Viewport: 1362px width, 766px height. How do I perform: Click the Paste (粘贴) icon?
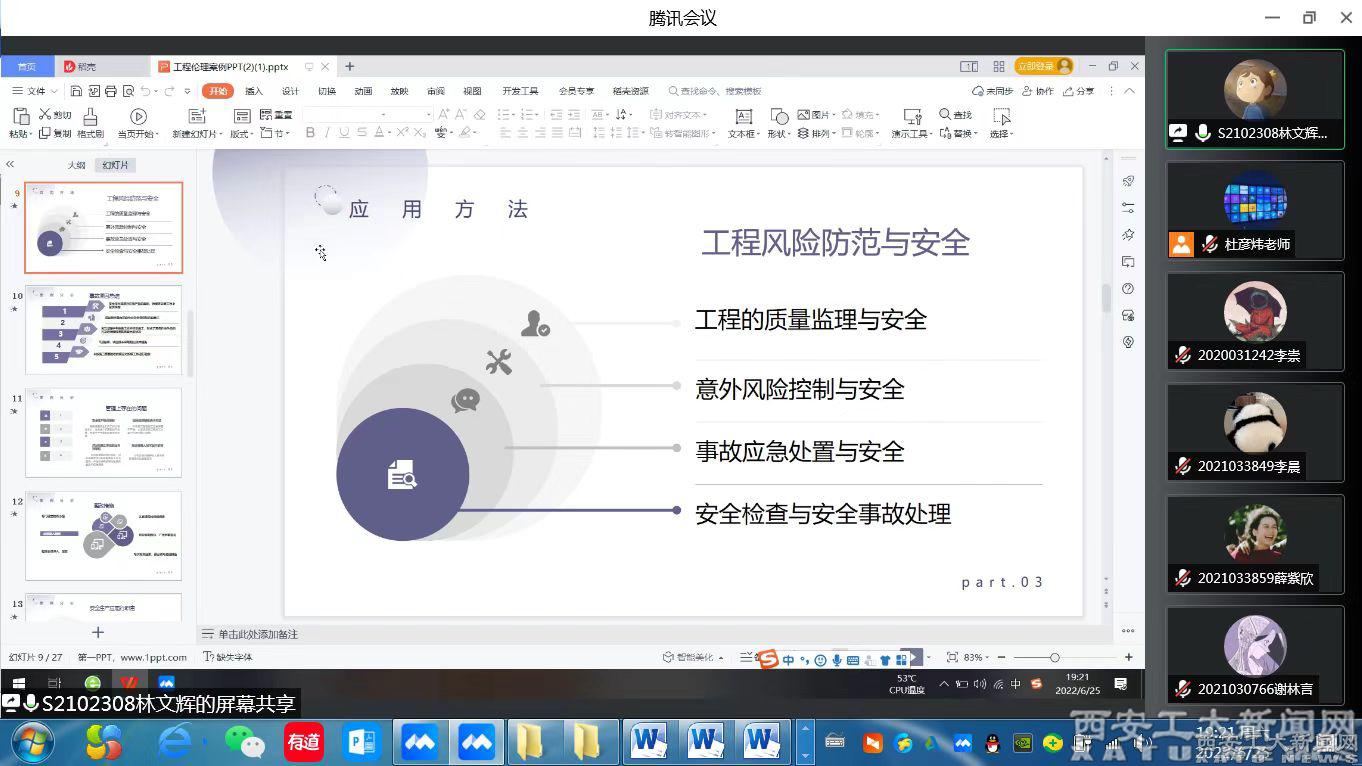[x=20, y=117]
